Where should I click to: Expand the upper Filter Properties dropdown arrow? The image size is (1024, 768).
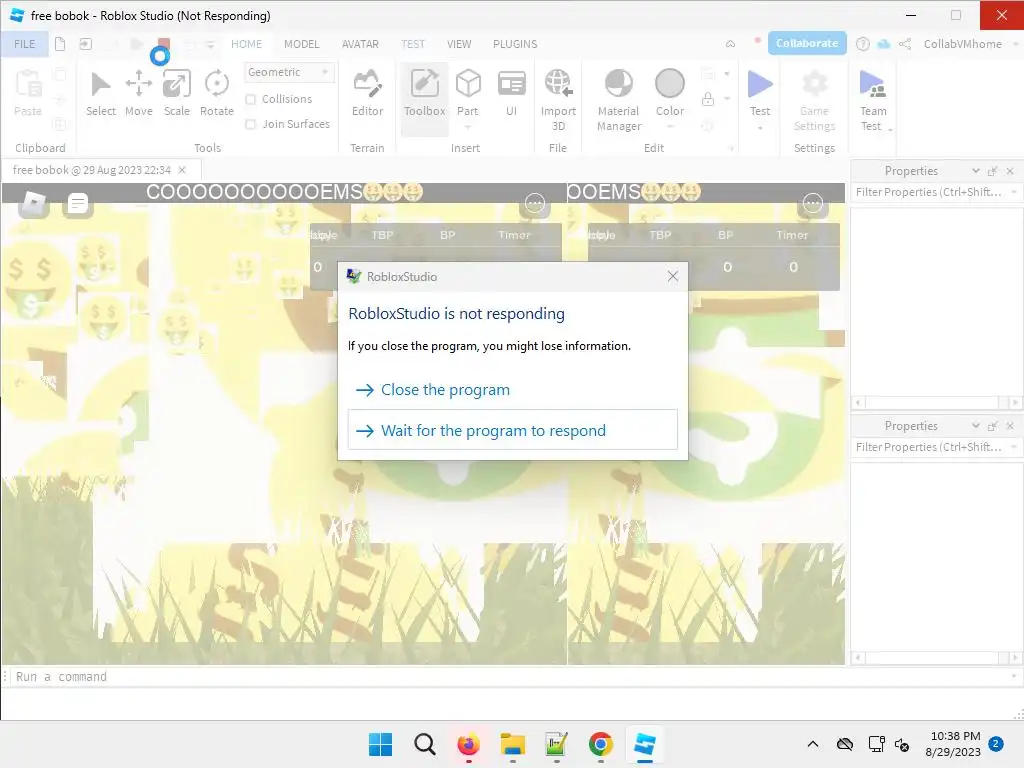coord(1014,192)
